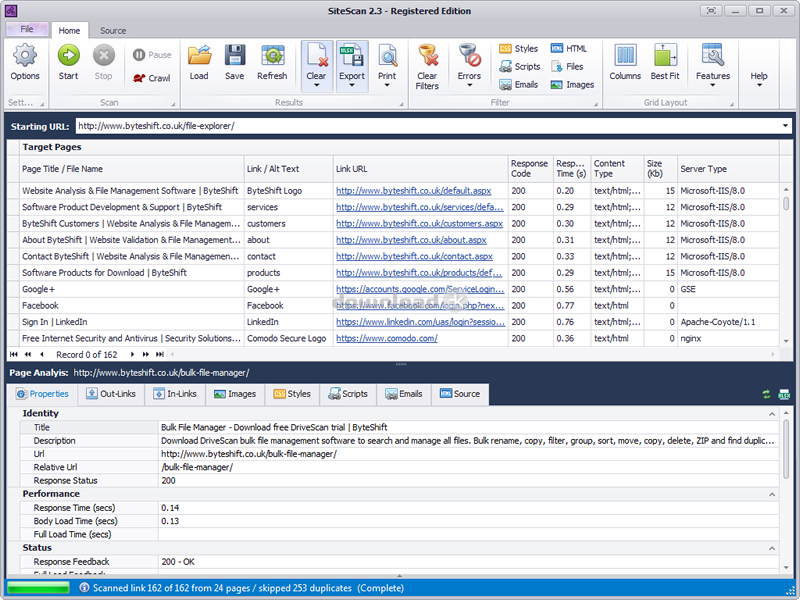The image size is (800, 600).
Task: Sort by the Server Type column header
Action: coord(728,169)
